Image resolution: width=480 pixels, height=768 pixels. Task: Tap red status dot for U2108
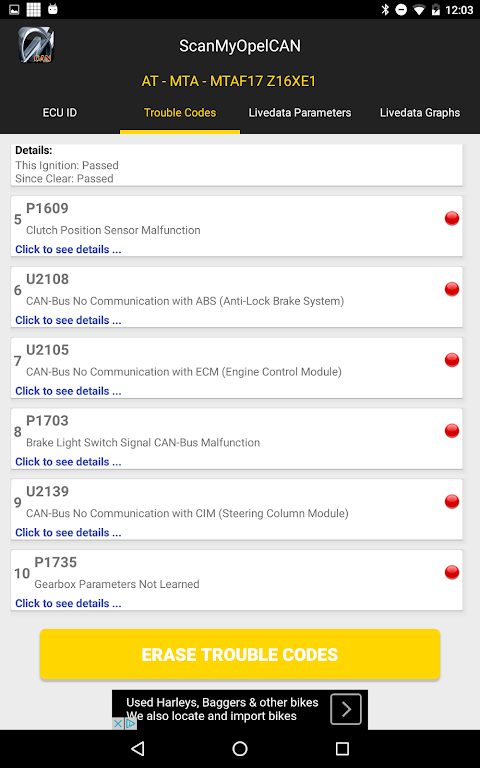pos(452,289)
